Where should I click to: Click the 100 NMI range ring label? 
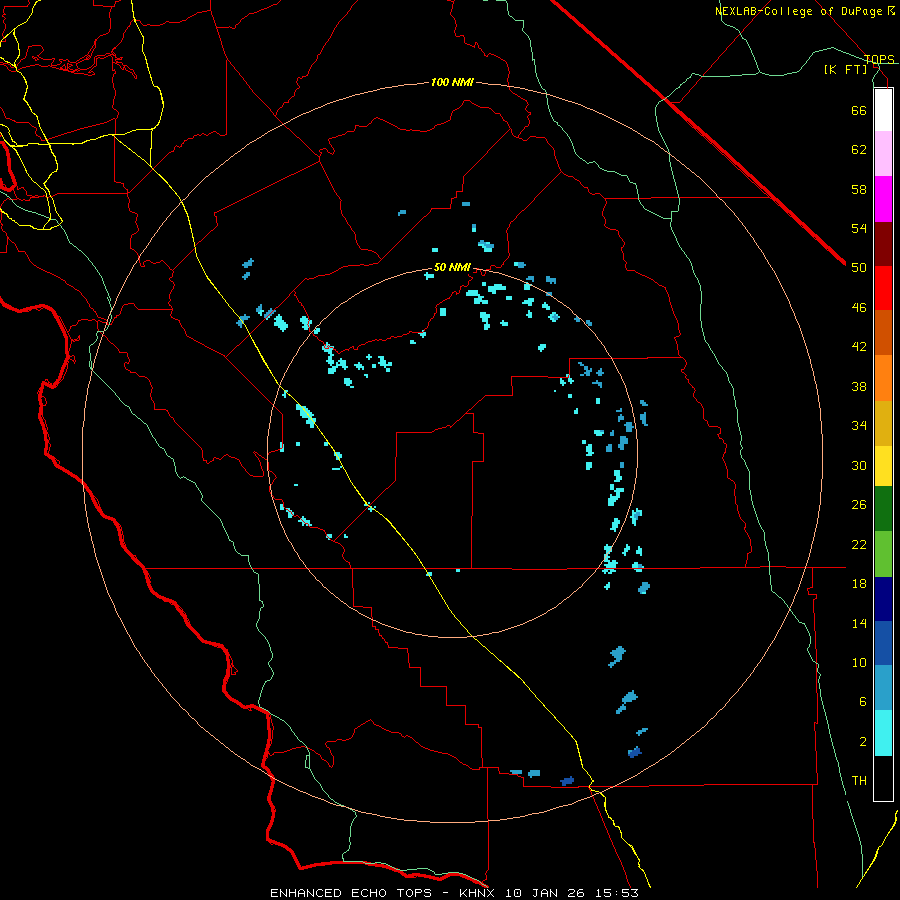[x=452, y=83]
